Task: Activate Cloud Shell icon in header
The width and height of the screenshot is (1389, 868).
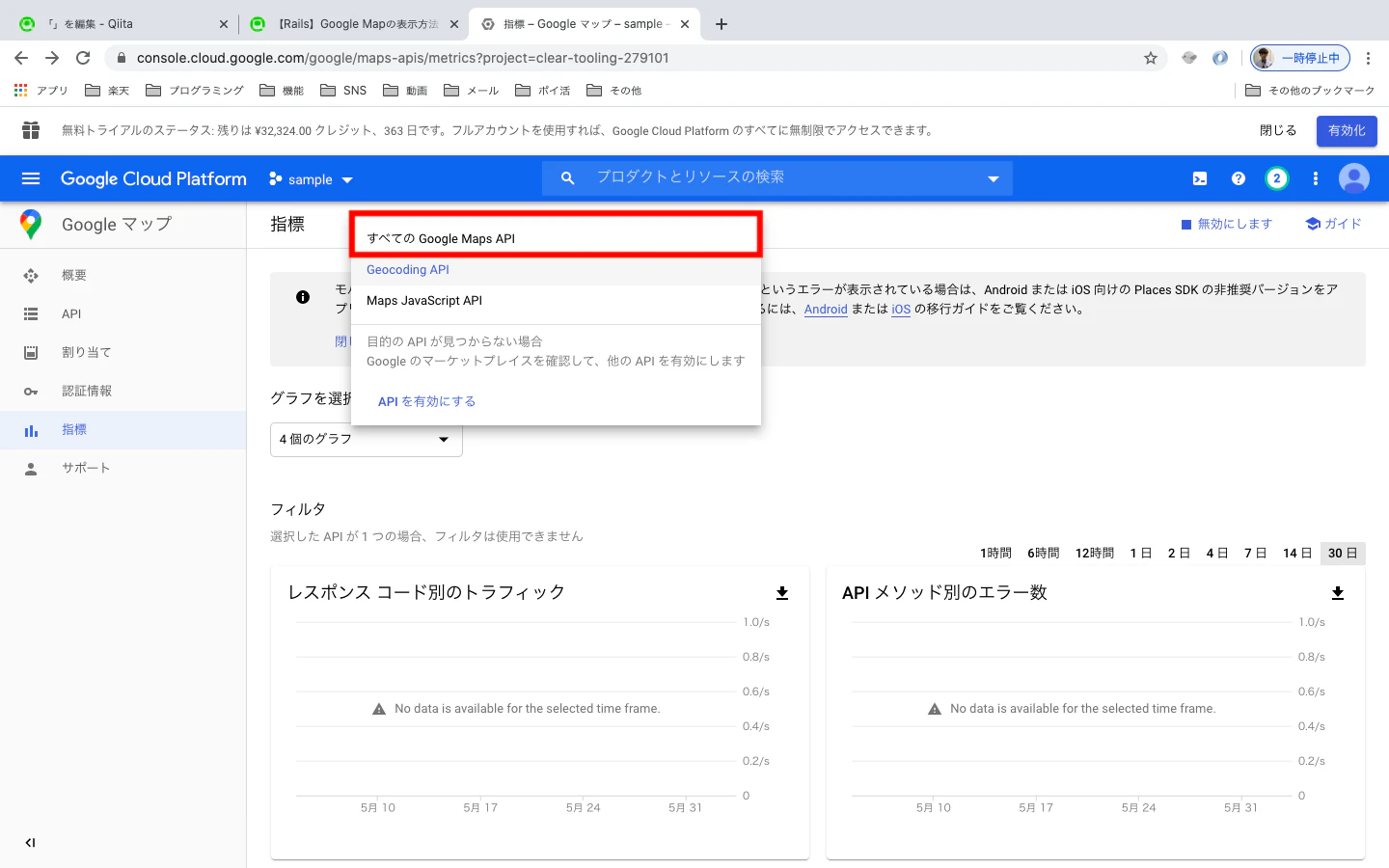Action: click(x=1200, y=178)
